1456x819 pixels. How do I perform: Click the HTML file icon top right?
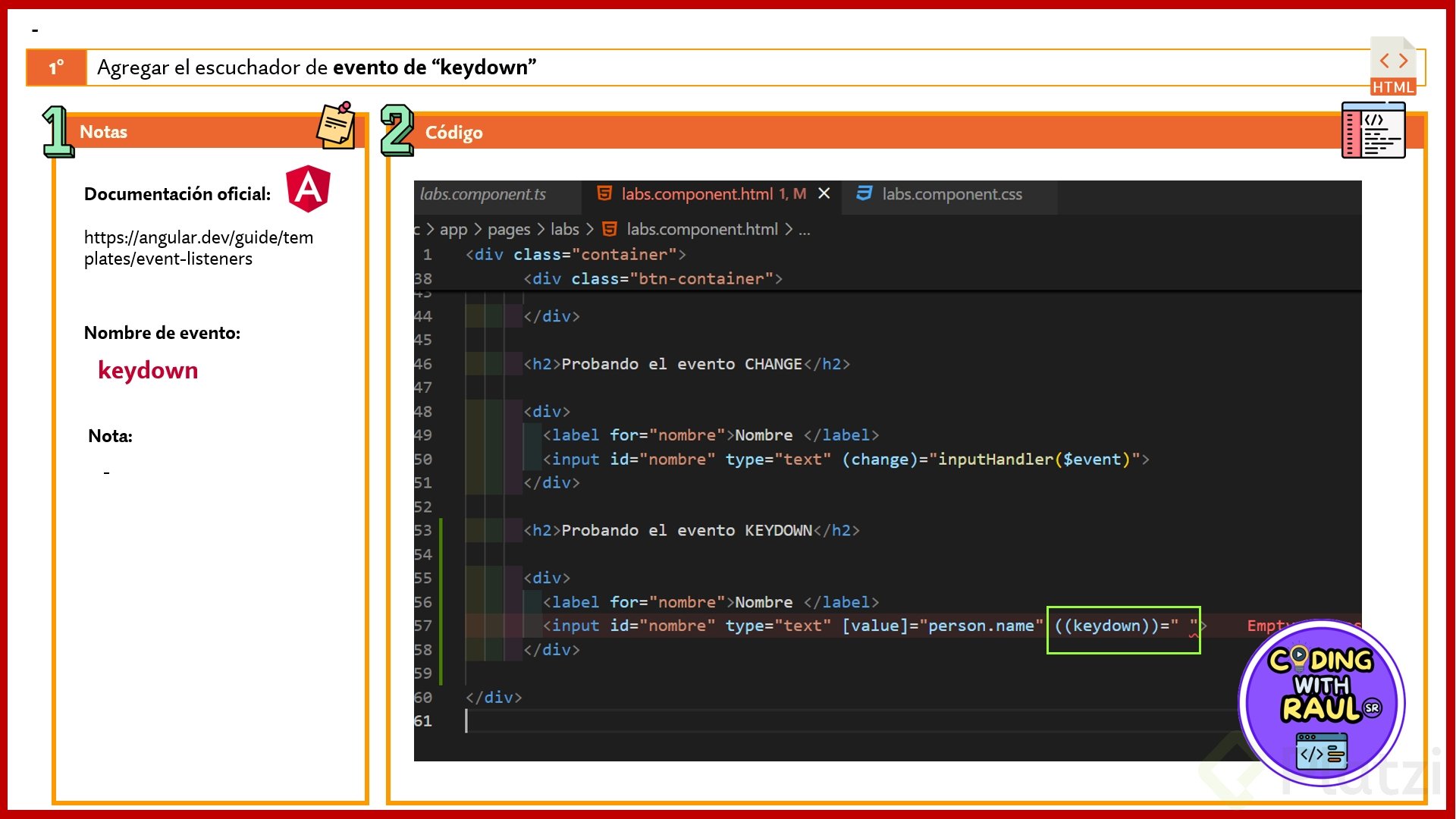(x=1393, y=67)
